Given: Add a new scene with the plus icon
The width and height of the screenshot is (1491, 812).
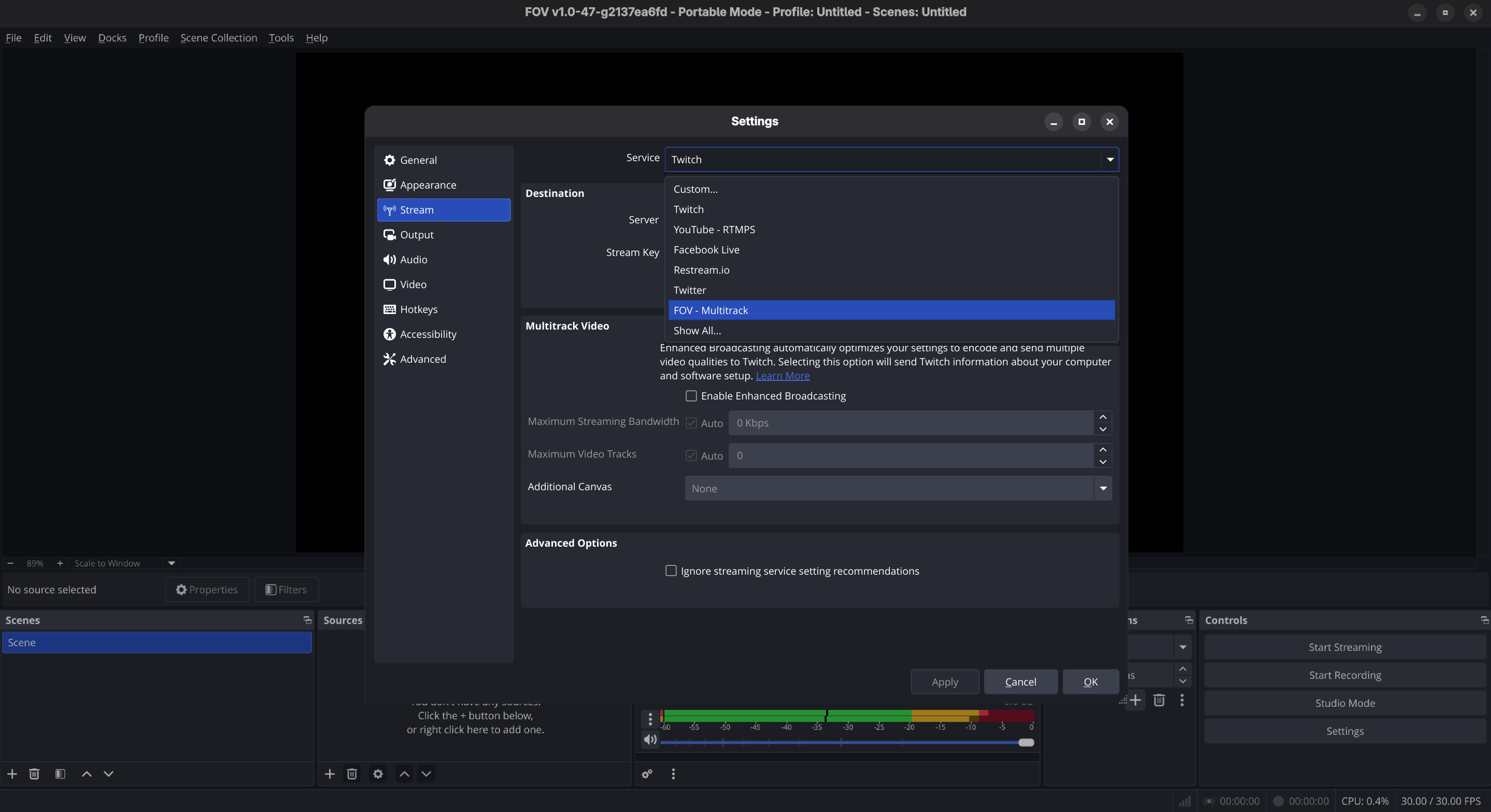Looking at the screenshot, I should pos(12,774).
